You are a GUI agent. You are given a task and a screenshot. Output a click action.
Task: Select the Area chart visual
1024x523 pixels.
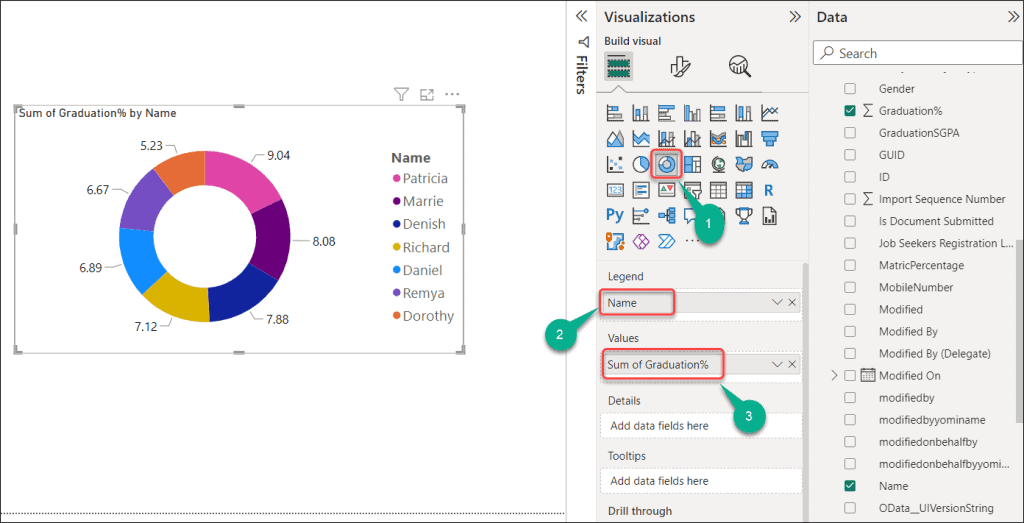[615, 138]
